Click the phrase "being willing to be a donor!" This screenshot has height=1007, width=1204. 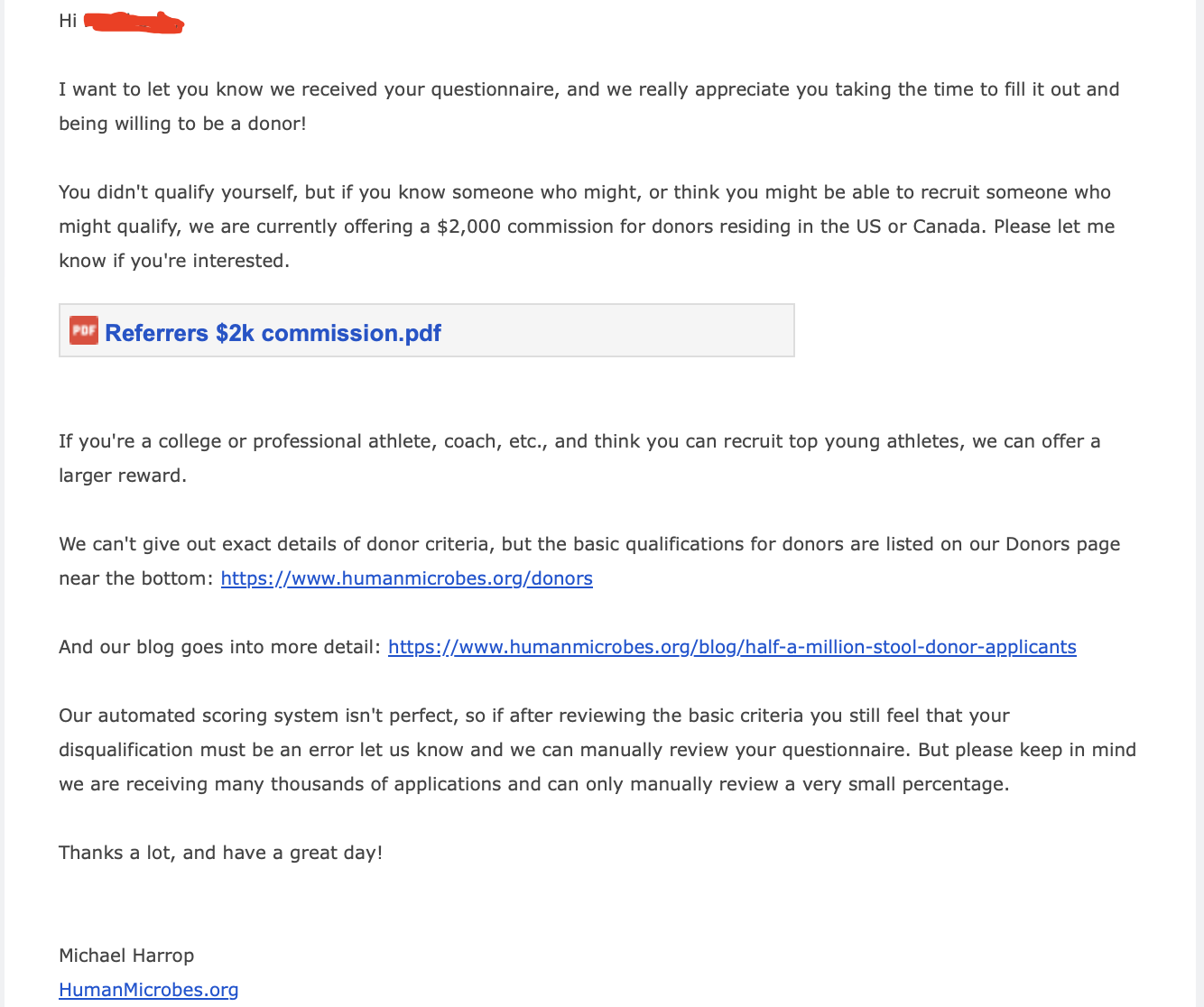pyautogui.click(x=182, y=124)
